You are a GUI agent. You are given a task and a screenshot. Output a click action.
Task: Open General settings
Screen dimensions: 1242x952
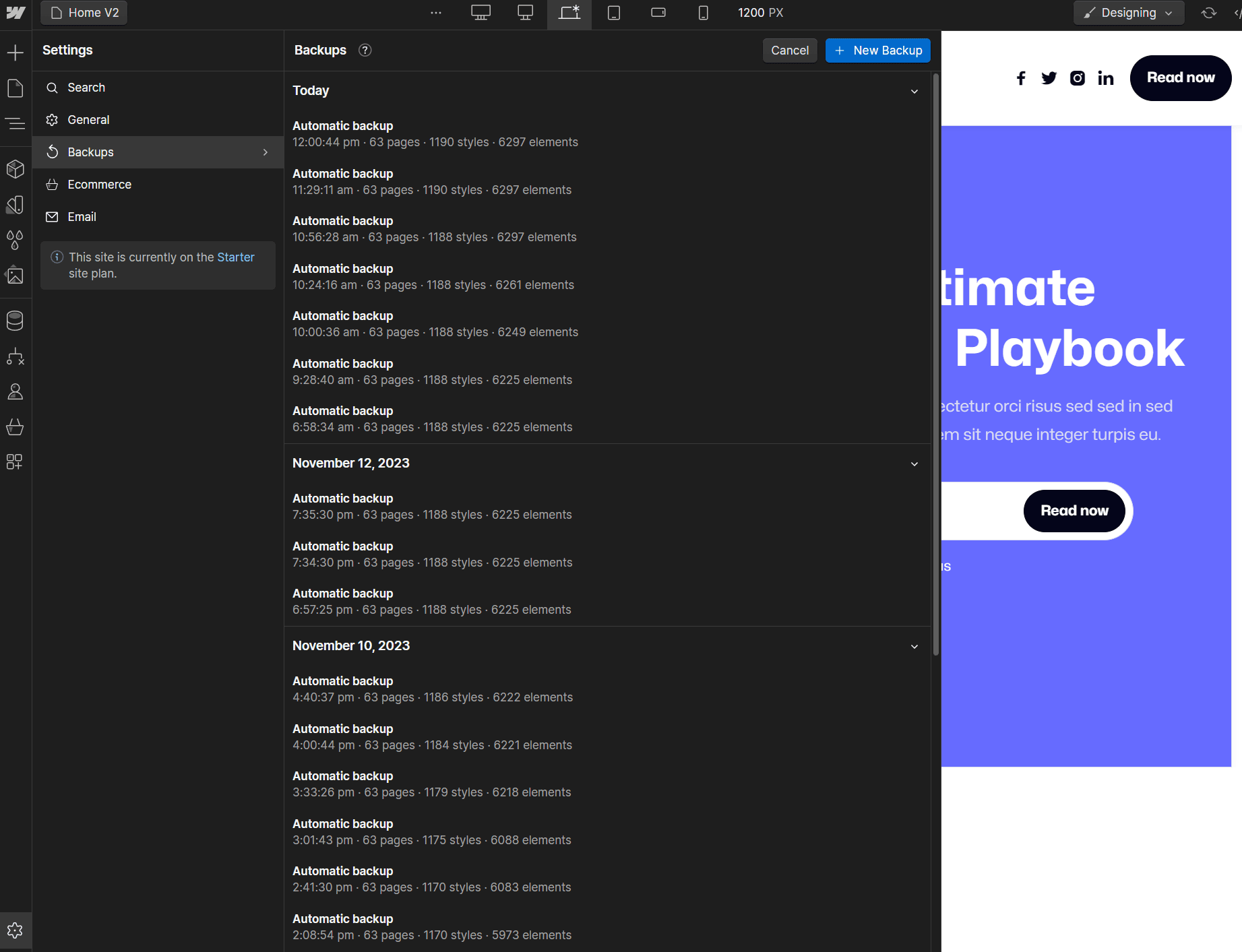tap(158, 120)
